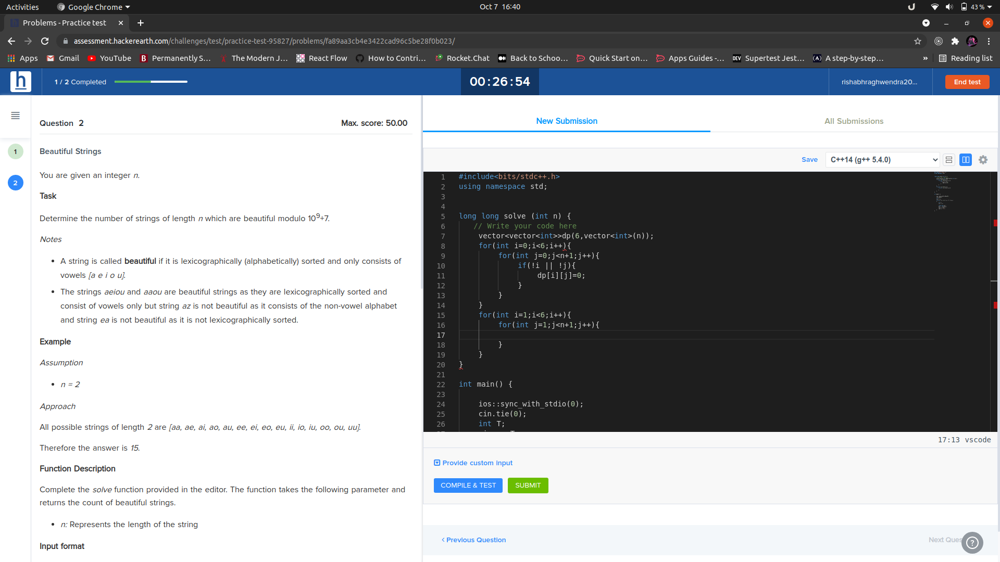Open the editor settings gear
Image resolution: width=1000 pixels, height=562 pixels.
pos(983,160)
